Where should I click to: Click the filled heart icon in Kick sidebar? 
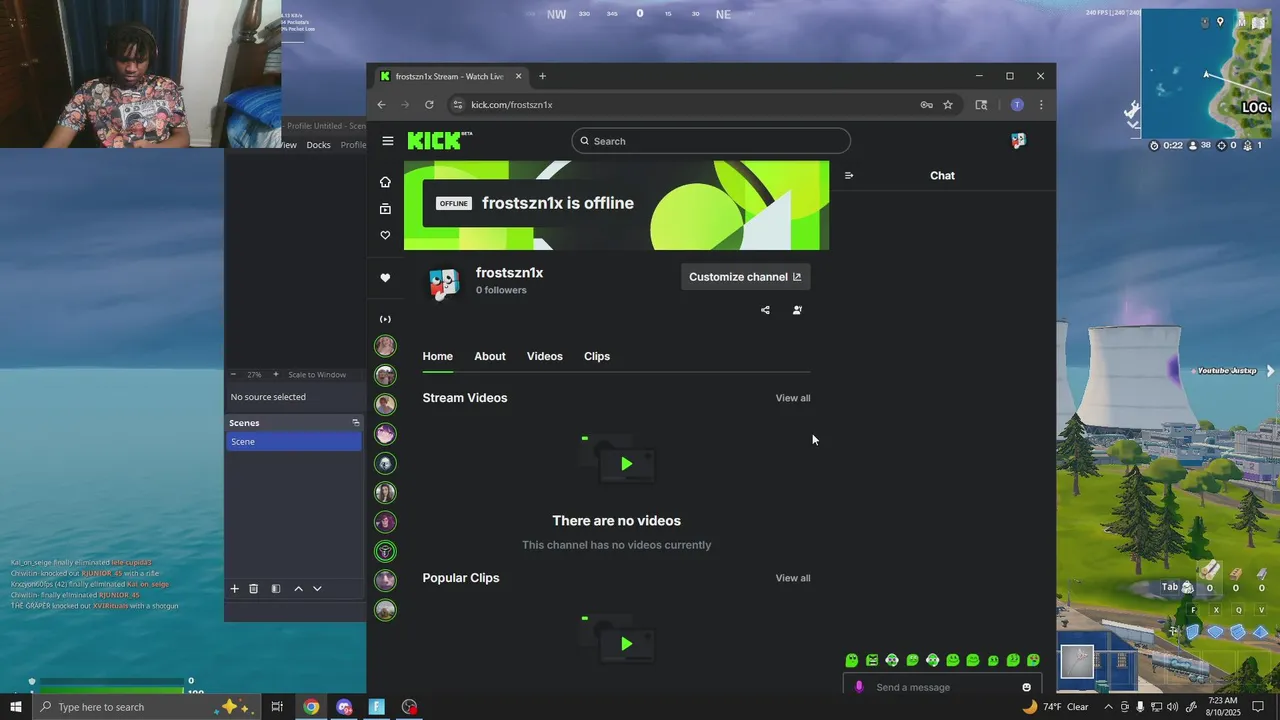tap(385, 278)
